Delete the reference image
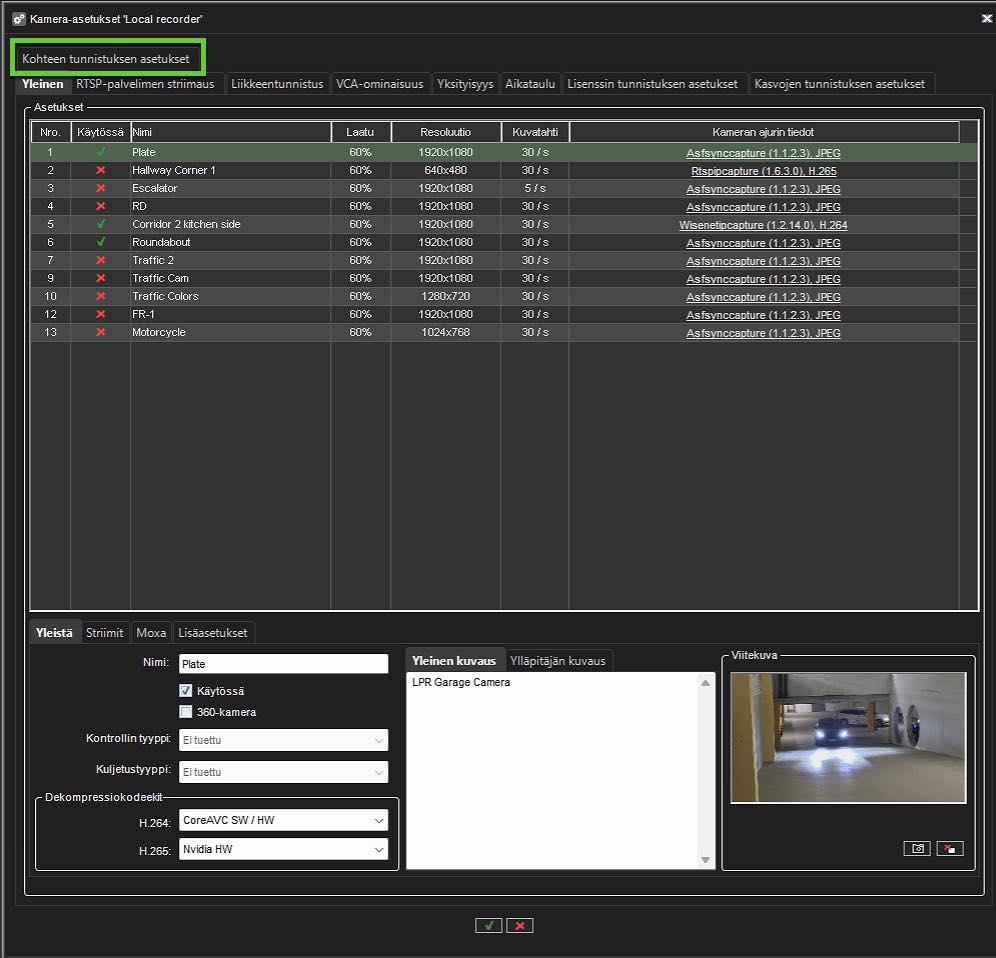Screen dimensions: 996x958 point(949,848)
